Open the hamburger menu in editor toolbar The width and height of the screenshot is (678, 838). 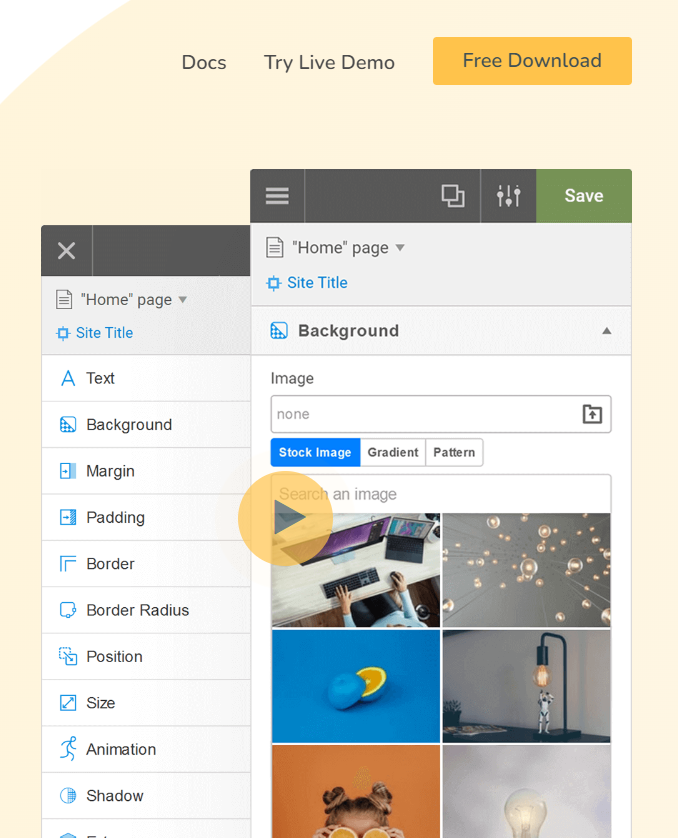point(277,196)
